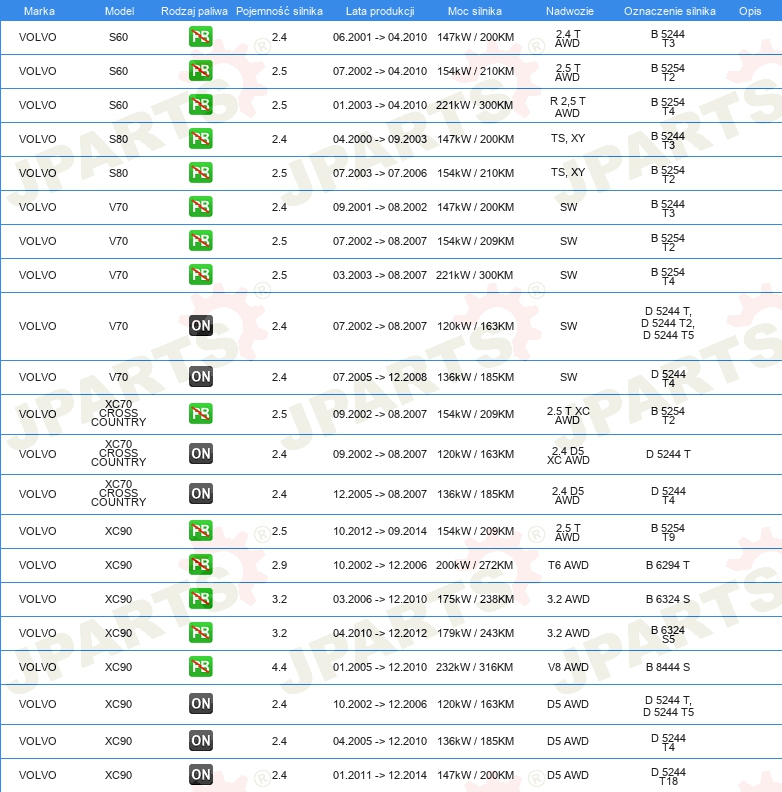Select the 232kW / 316KM power cell
The height and width of the screenshot is (792, 782).
(475, 667)
